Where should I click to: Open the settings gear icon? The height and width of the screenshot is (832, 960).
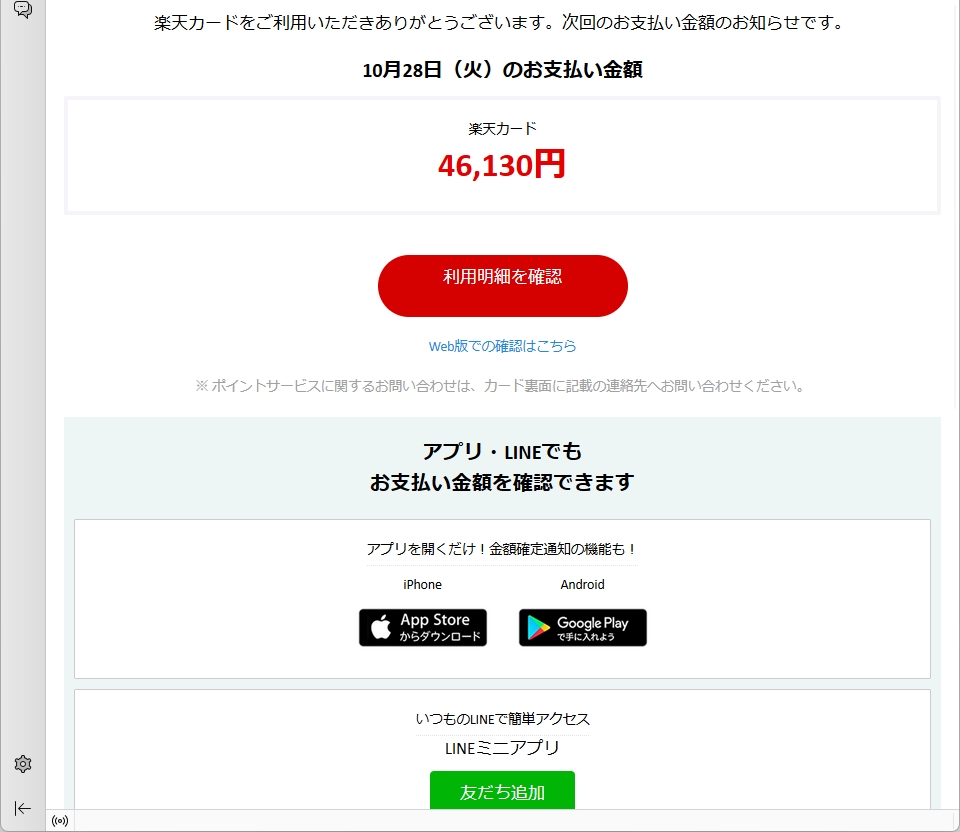point(23,763)
